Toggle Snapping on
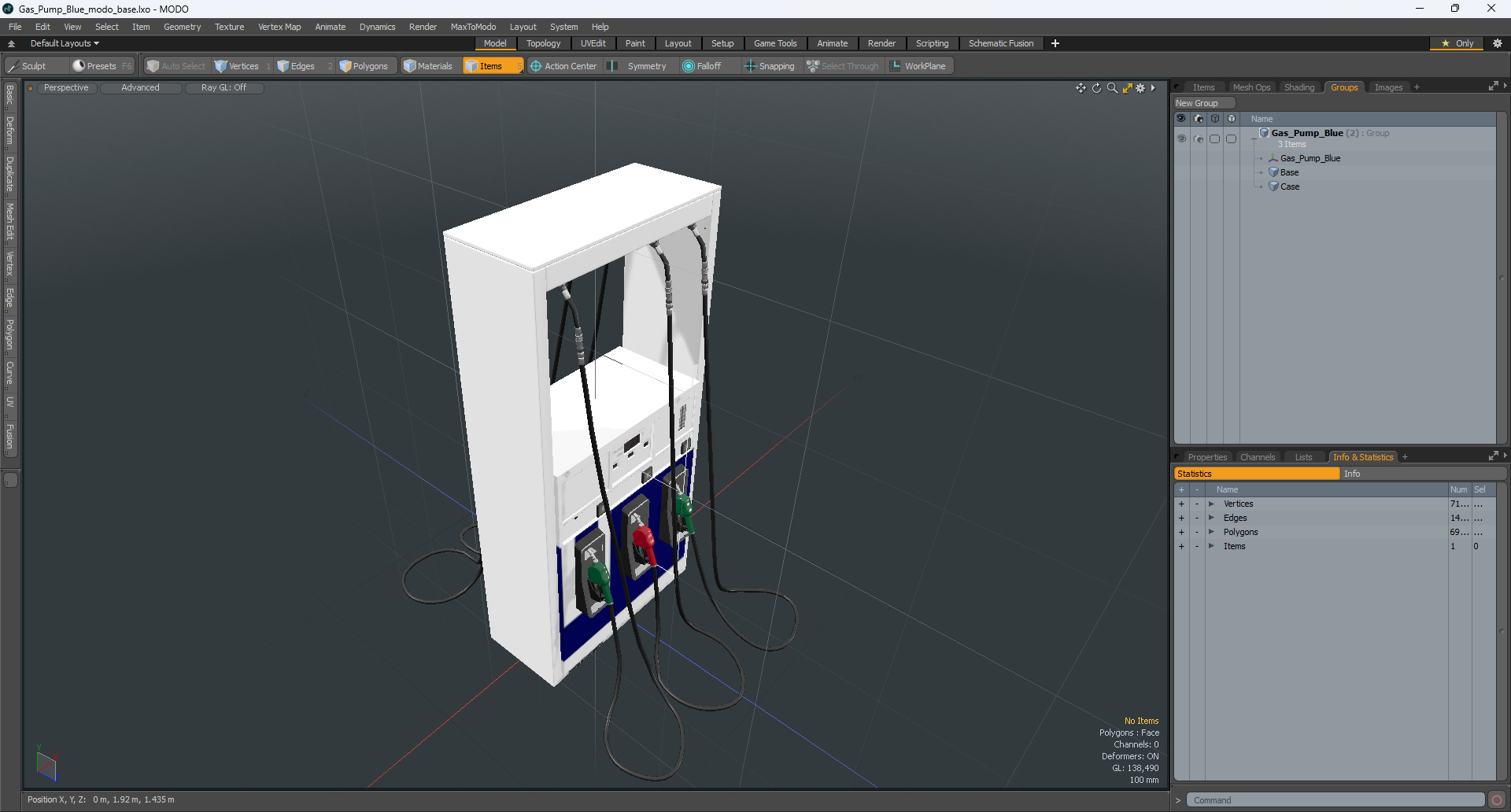Screen dimensions: 1511x812 [x=770, y=66]
